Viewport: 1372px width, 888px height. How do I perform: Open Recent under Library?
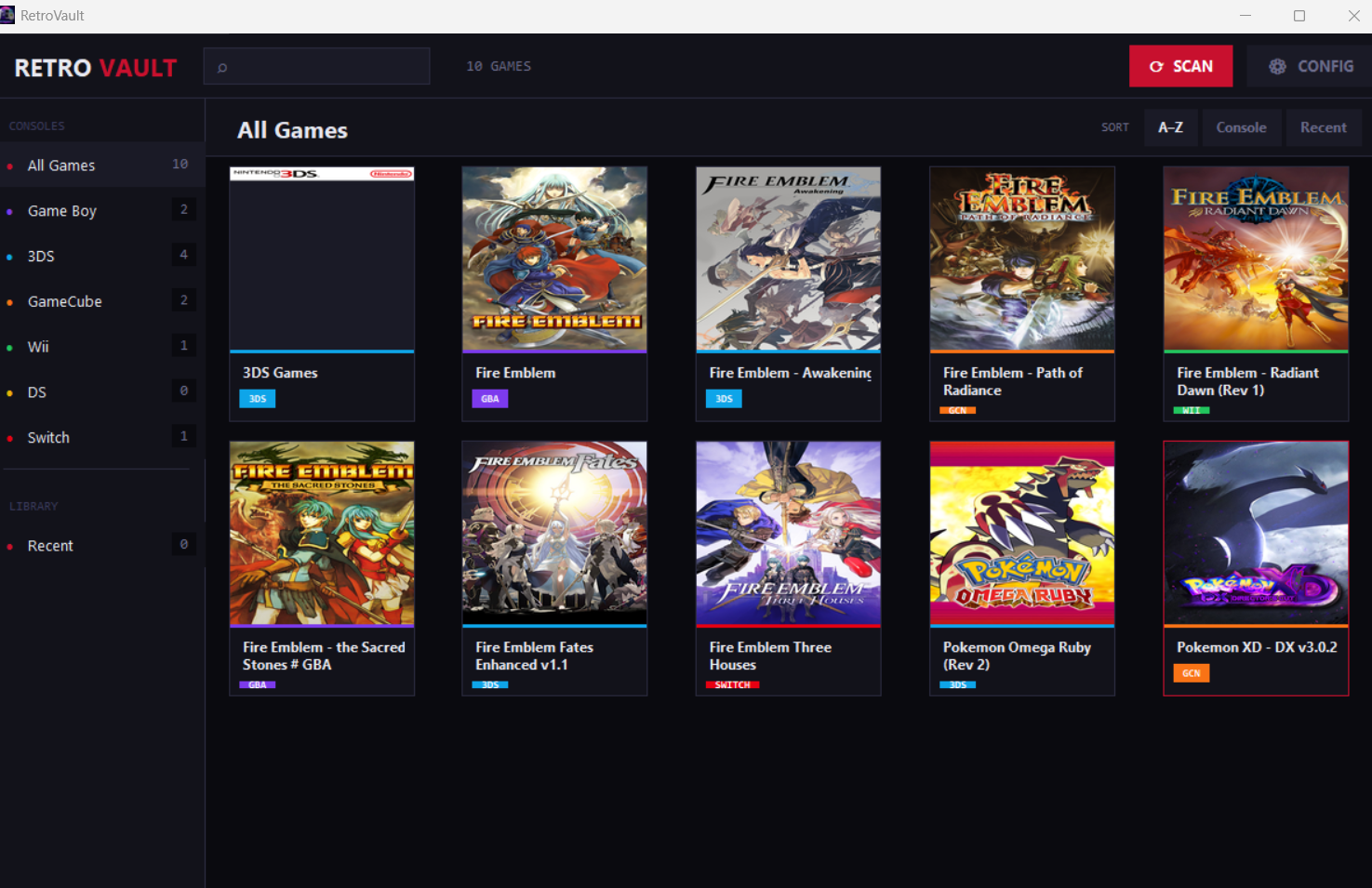[x=102, y=546]
